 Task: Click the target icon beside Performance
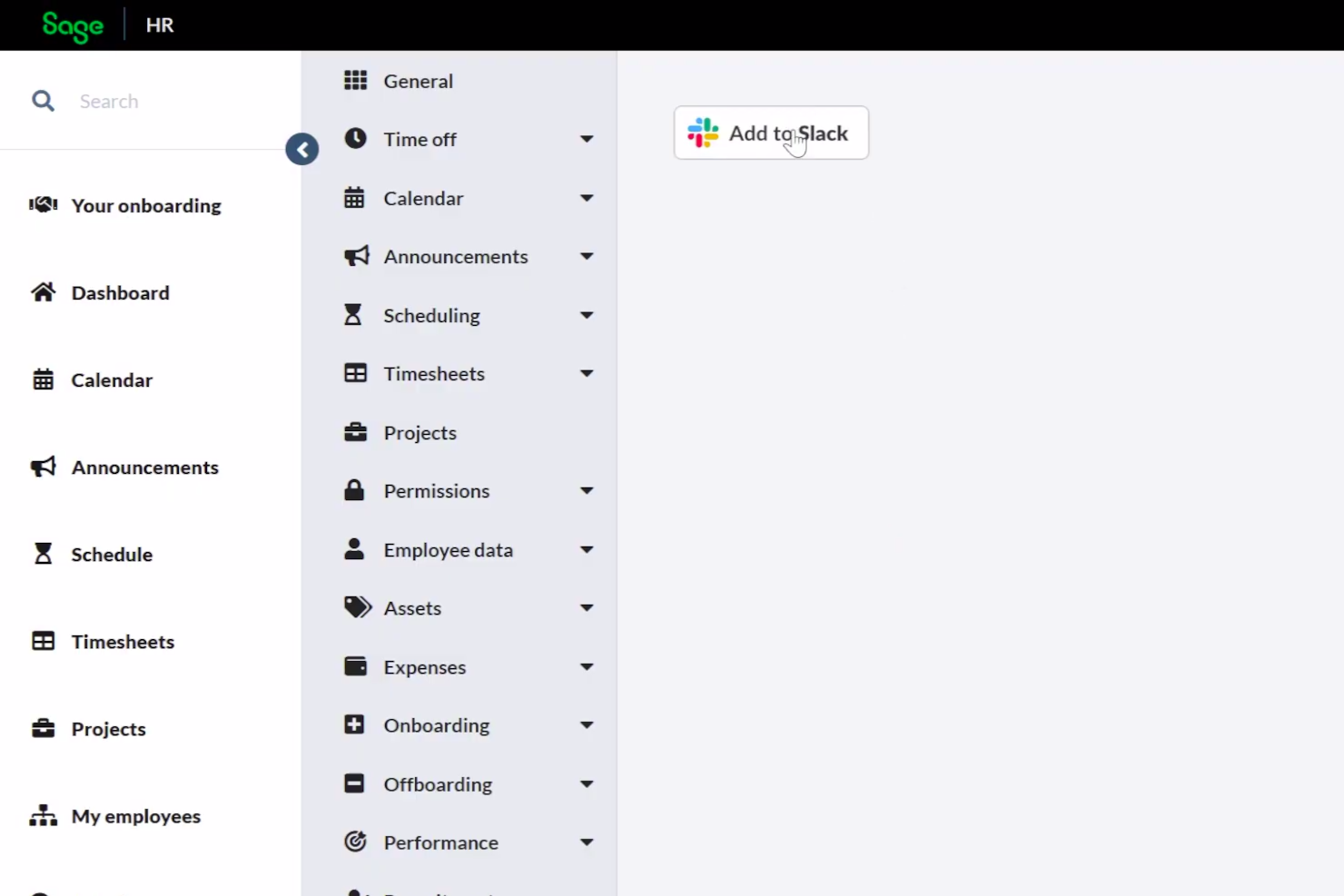[x=355, y=842]
